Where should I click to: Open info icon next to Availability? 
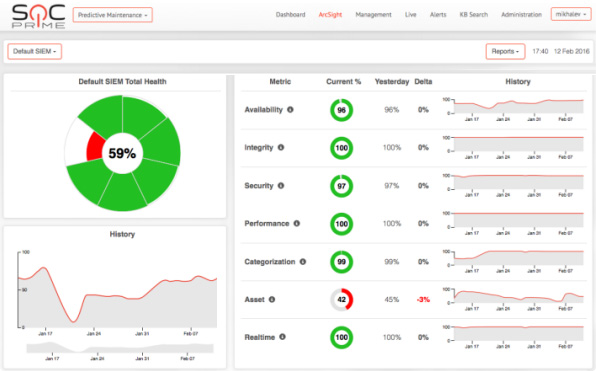pos(290,109)
